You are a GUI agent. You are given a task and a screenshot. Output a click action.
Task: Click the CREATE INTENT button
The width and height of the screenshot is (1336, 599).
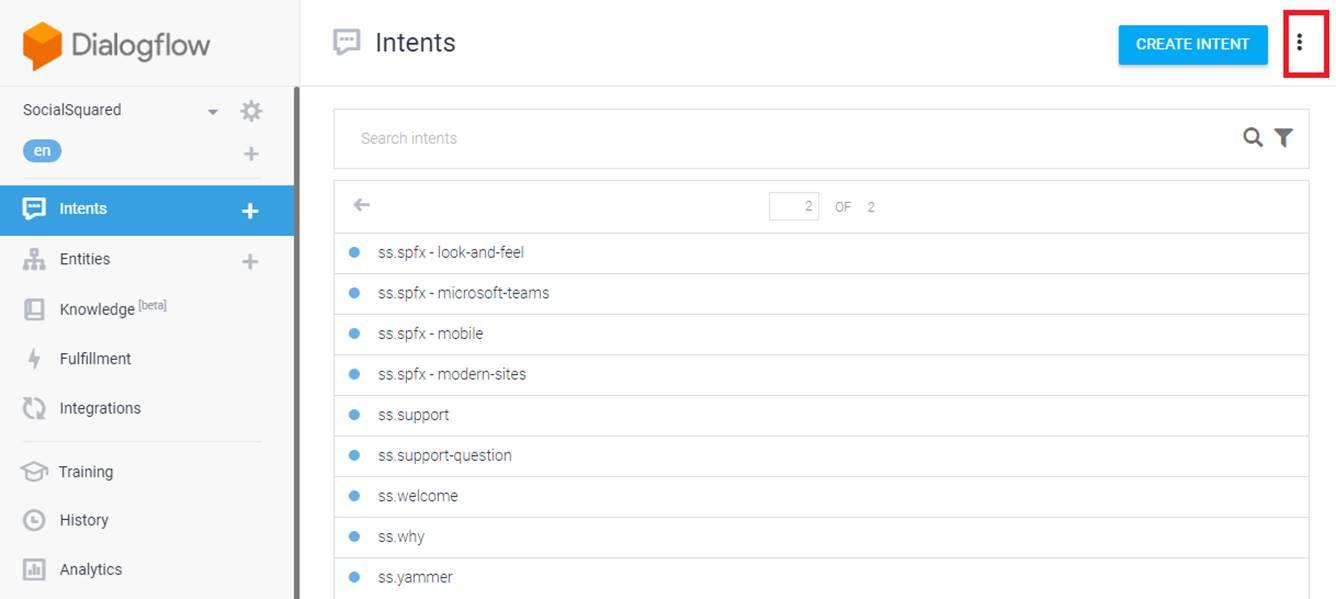click(x=1192, y=44)
